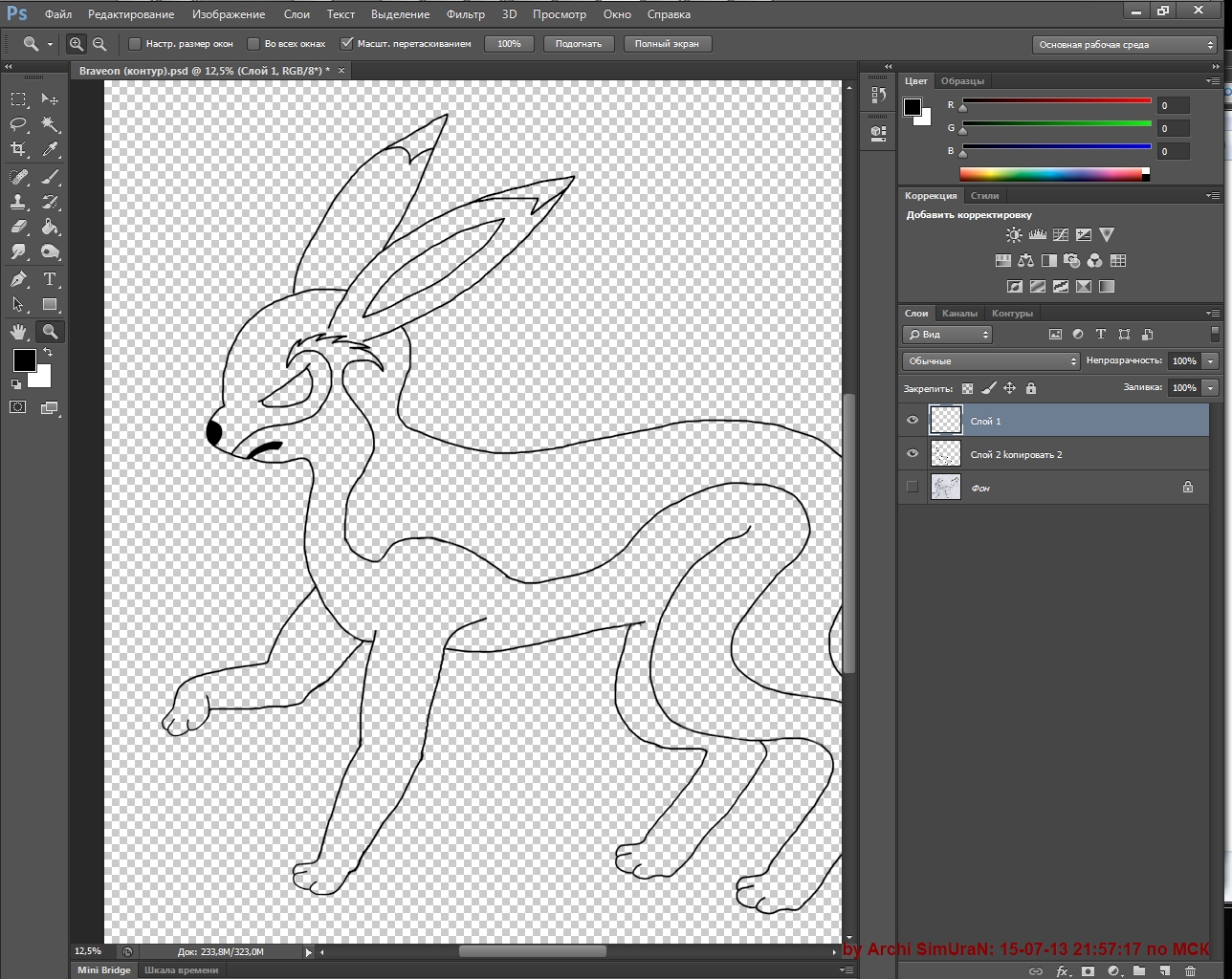Viewport: 1232px width, 979px height.
Task: Open Color panel options menu
Action: [1213, 81]
